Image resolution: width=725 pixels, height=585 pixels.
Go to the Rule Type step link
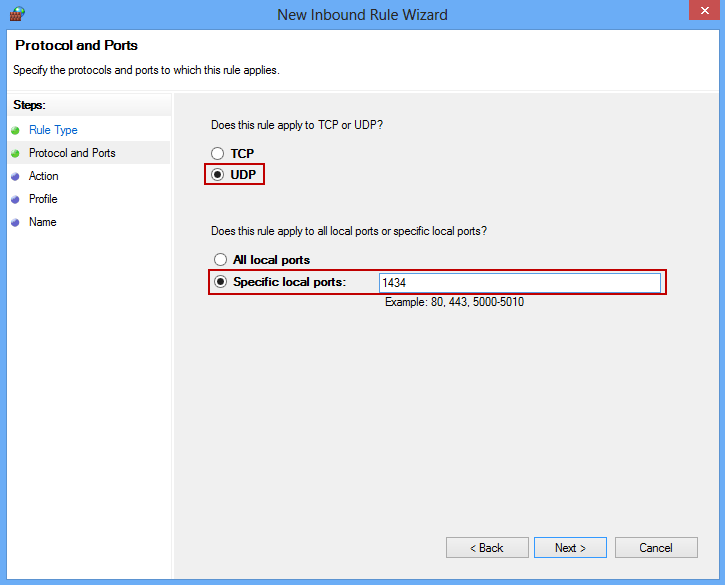tap(53, 130)
